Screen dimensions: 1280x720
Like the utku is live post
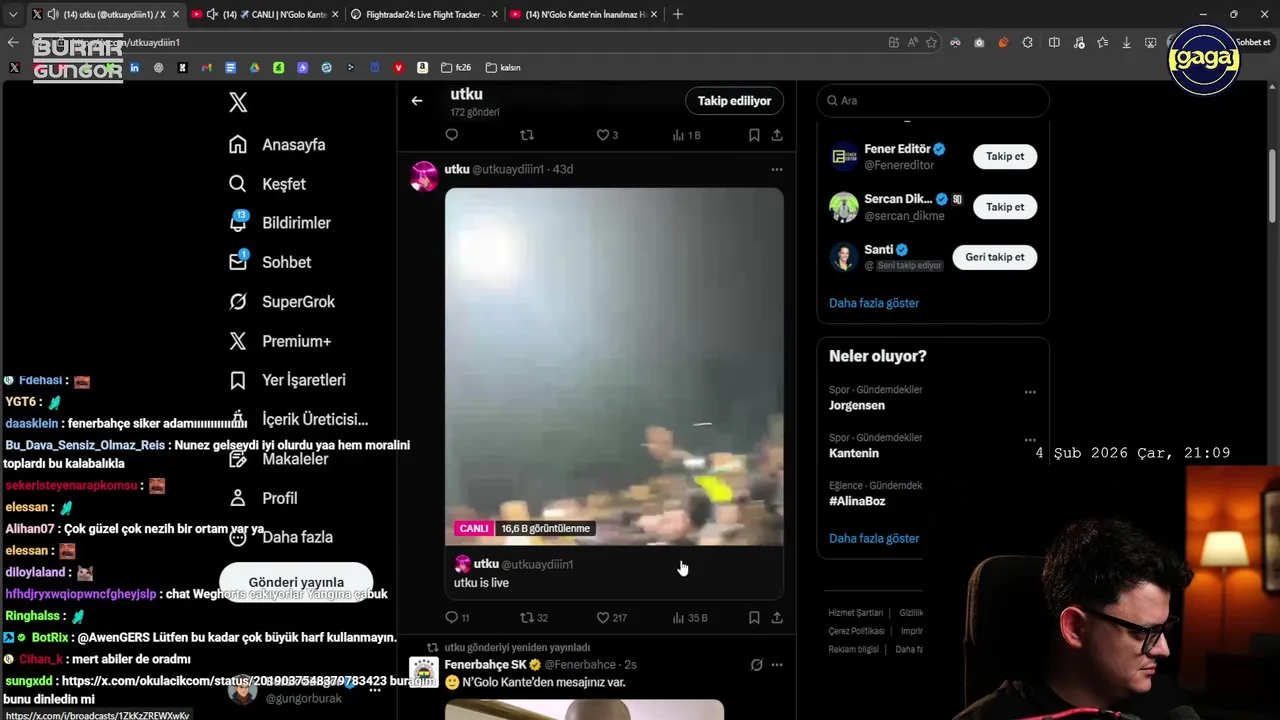[603, 618]
